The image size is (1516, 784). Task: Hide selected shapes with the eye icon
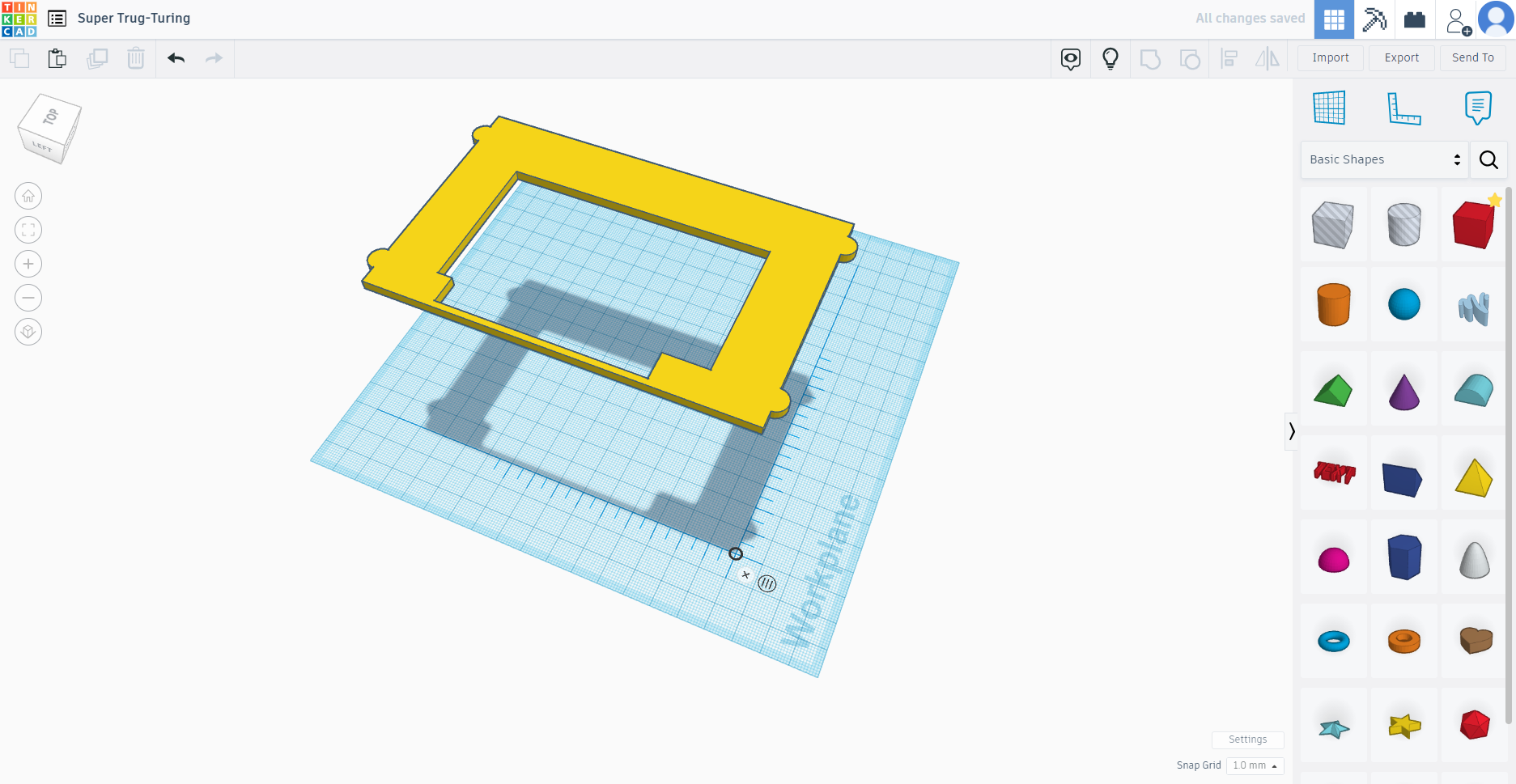point(1070,58)
